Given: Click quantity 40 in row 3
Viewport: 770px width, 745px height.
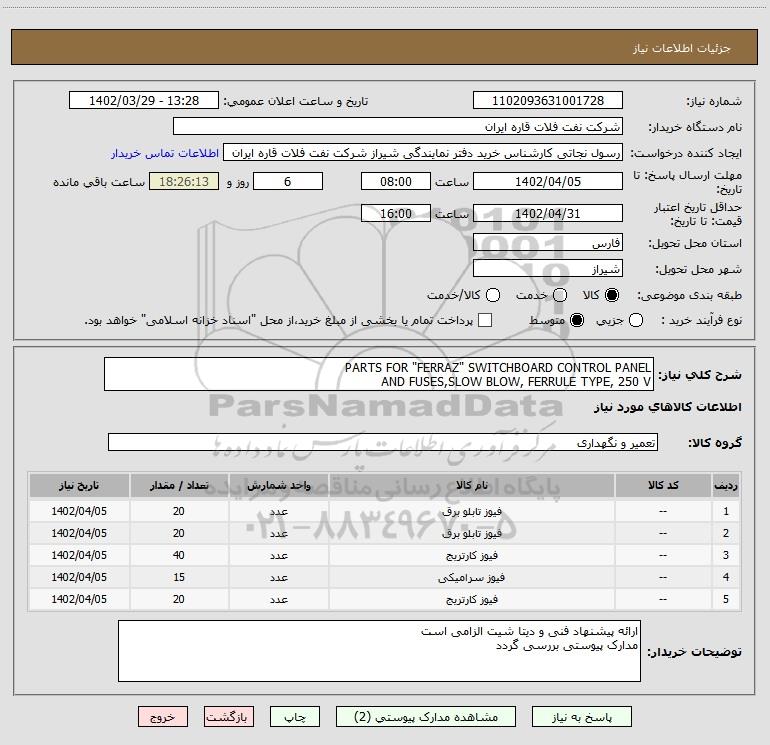Looking at the screenshot, I should click(x=179, y=555).
